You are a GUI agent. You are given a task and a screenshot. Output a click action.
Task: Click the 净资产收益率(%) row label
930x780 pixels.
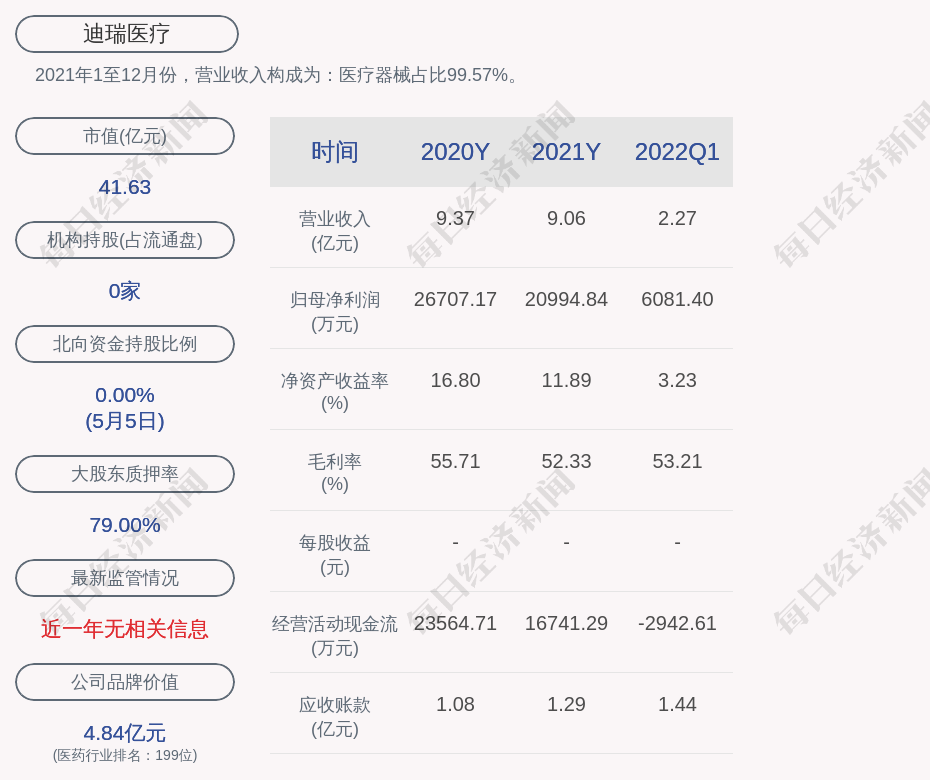tap(335, 391)
